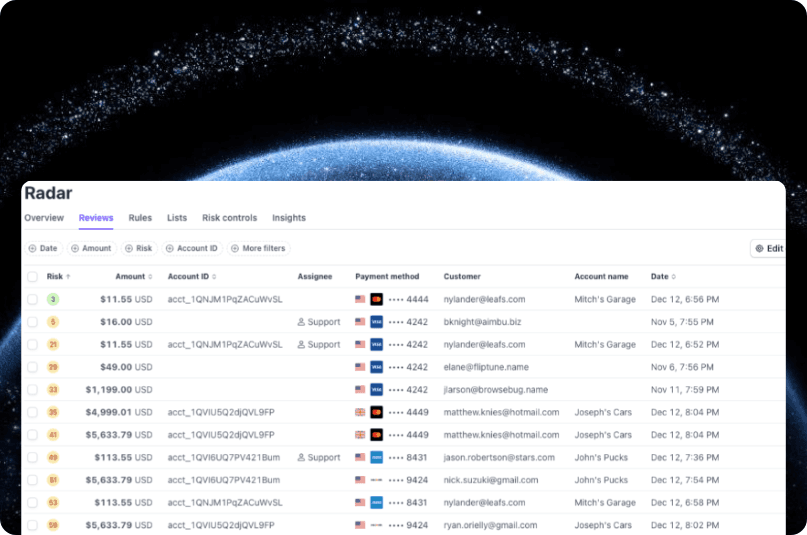
Task: Expand the More filters option
Action: [x=257, y=248]
